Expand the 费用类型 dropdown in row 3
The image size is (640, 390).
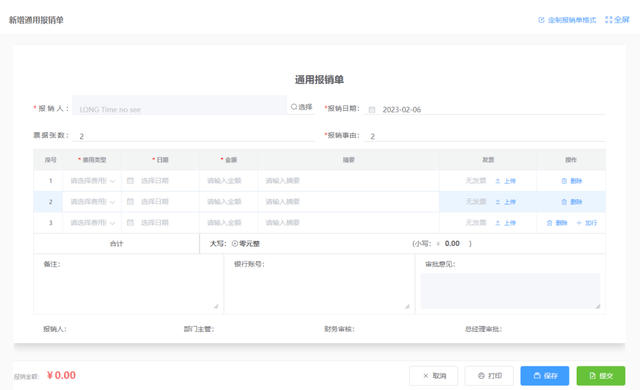pos(92,223)
